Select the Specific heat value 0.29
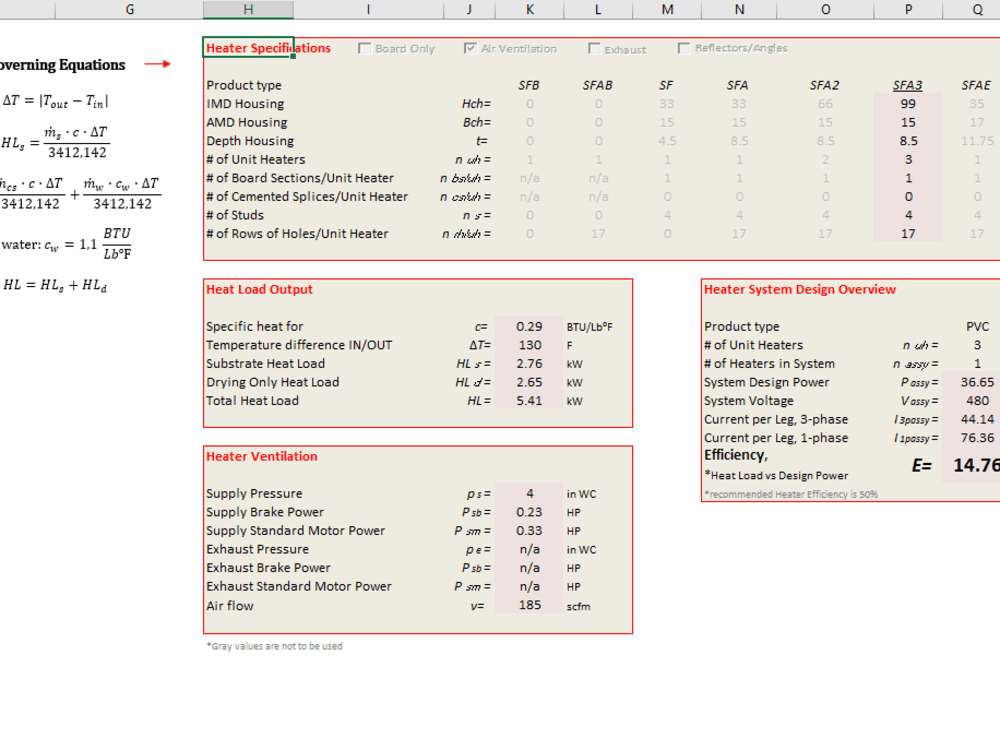The width and height of the screenshot is (1000, 750). click(529, 325)
